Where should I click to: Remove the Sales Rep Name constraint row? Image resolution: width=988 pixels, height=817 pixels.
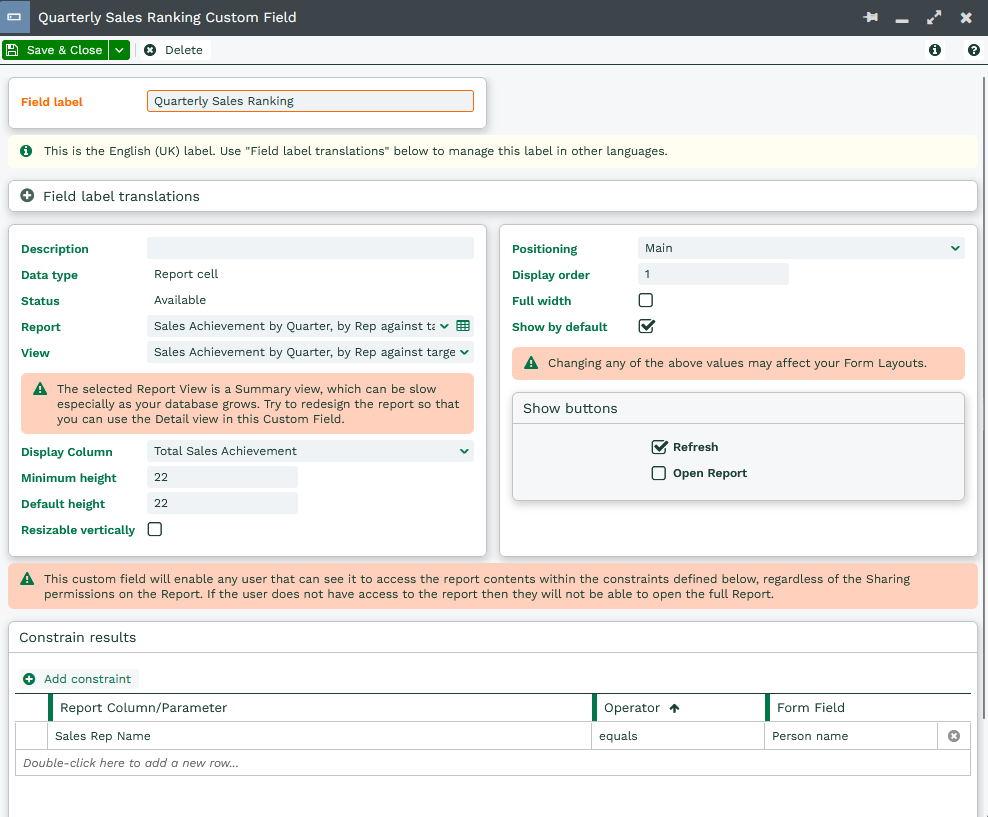point(953,736)
